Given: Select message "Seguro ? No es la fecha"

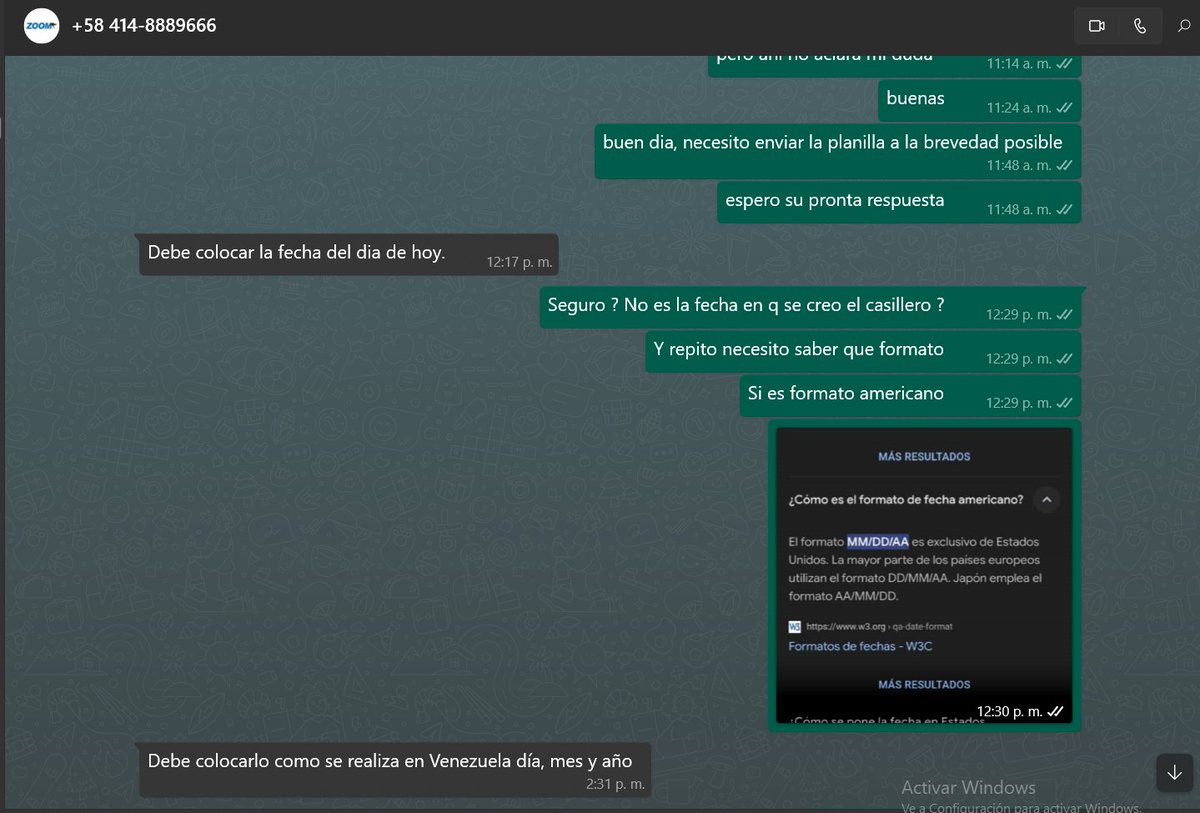Looking at the screenshot, I should [810, 307].
